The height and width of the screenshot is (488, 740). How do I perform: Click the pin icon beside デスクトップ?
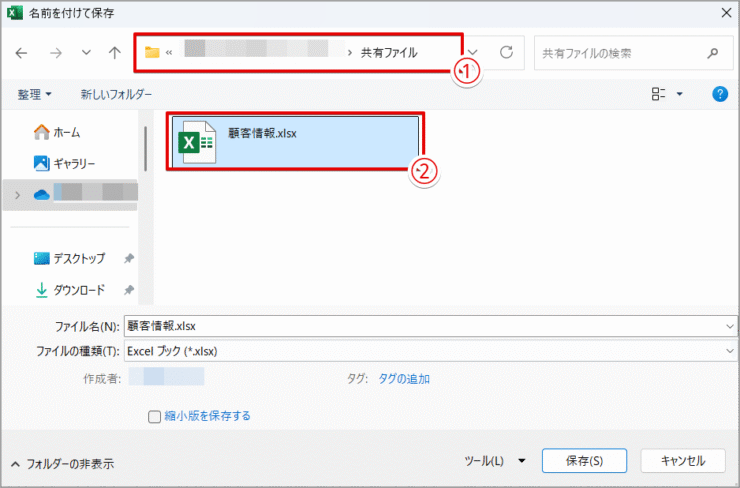tap(129, 258)
